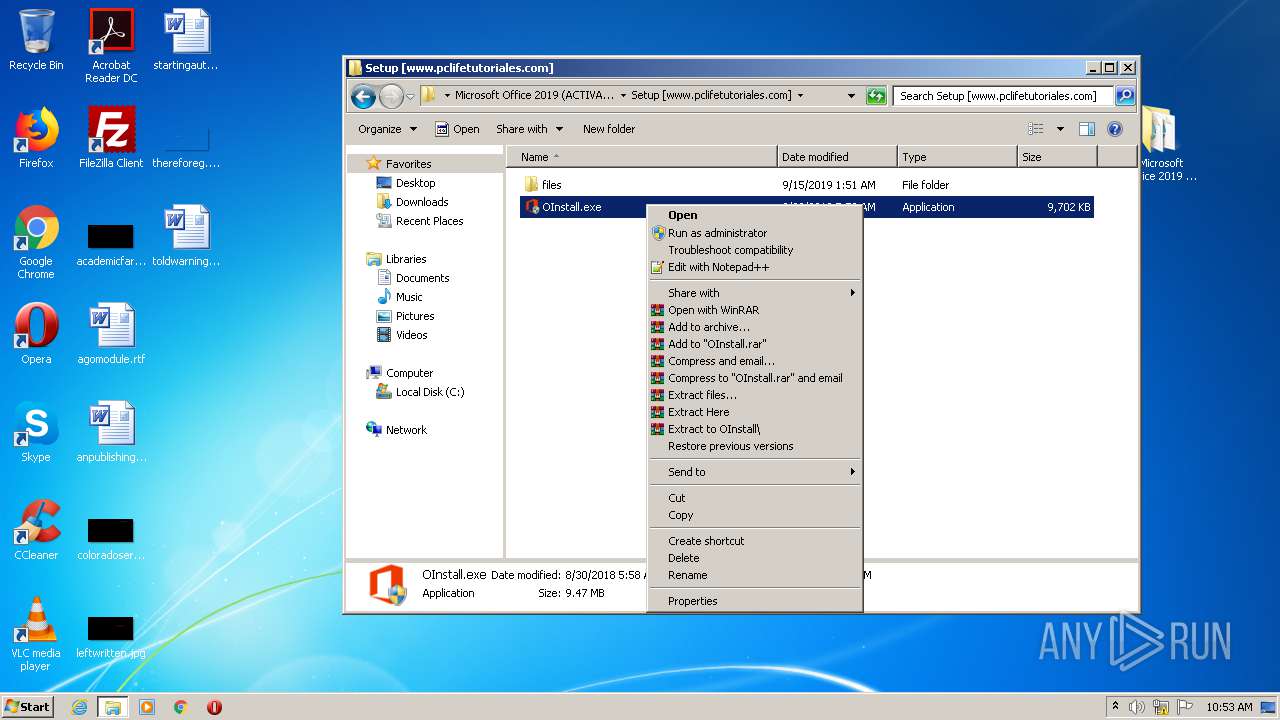Image resolution: width=1280 pixels, height=720 pixels.
Task: Open Explorer help question mark icon
Action: tap(1115, 129)
